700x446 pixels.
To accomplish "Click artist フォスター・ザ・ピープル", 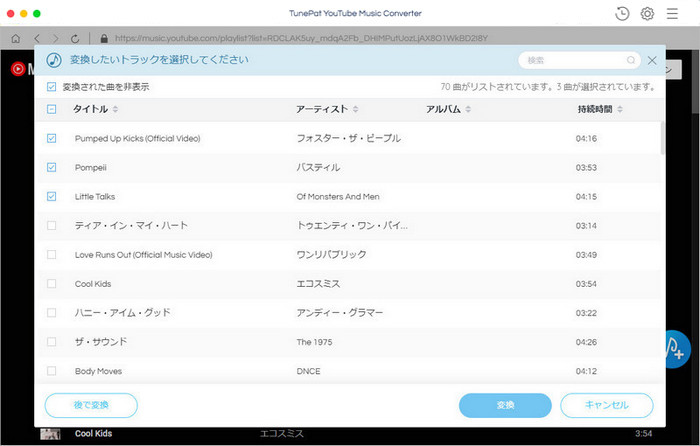I will pyautogui.click(x=348, y=138).
